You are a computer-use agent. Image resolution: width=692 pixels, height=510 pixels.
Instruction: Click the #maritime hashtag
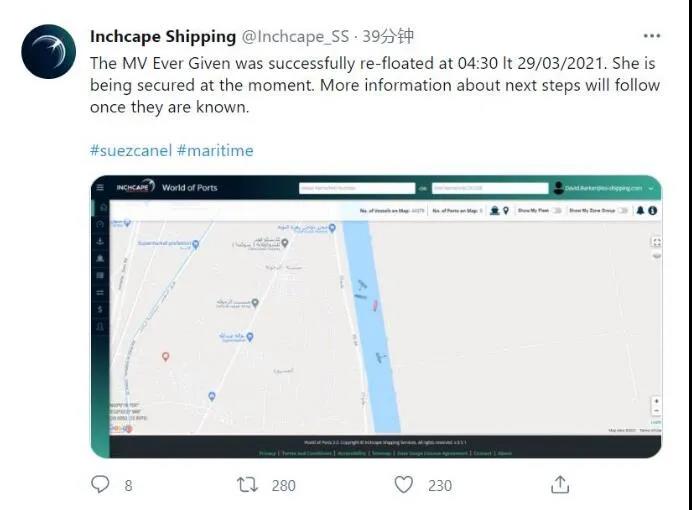click(x=215, y=150)
